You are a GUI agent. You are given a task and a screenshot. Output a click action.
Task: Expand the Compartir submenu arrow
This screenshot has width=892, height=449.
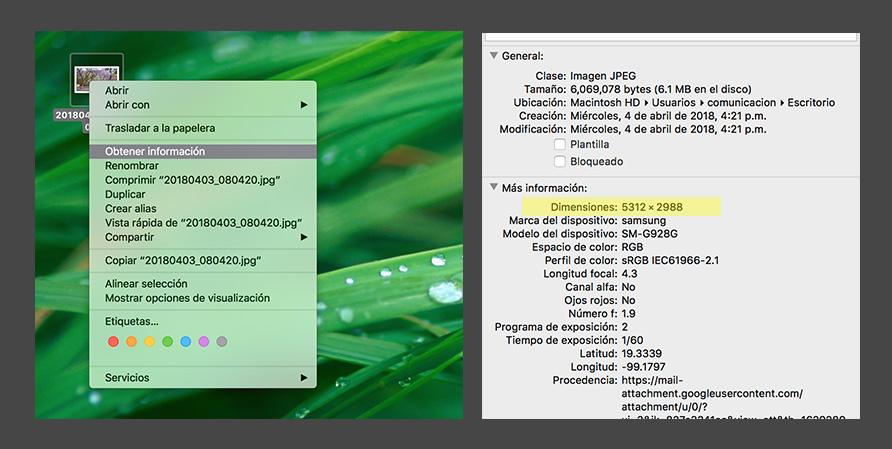[304, 237]
